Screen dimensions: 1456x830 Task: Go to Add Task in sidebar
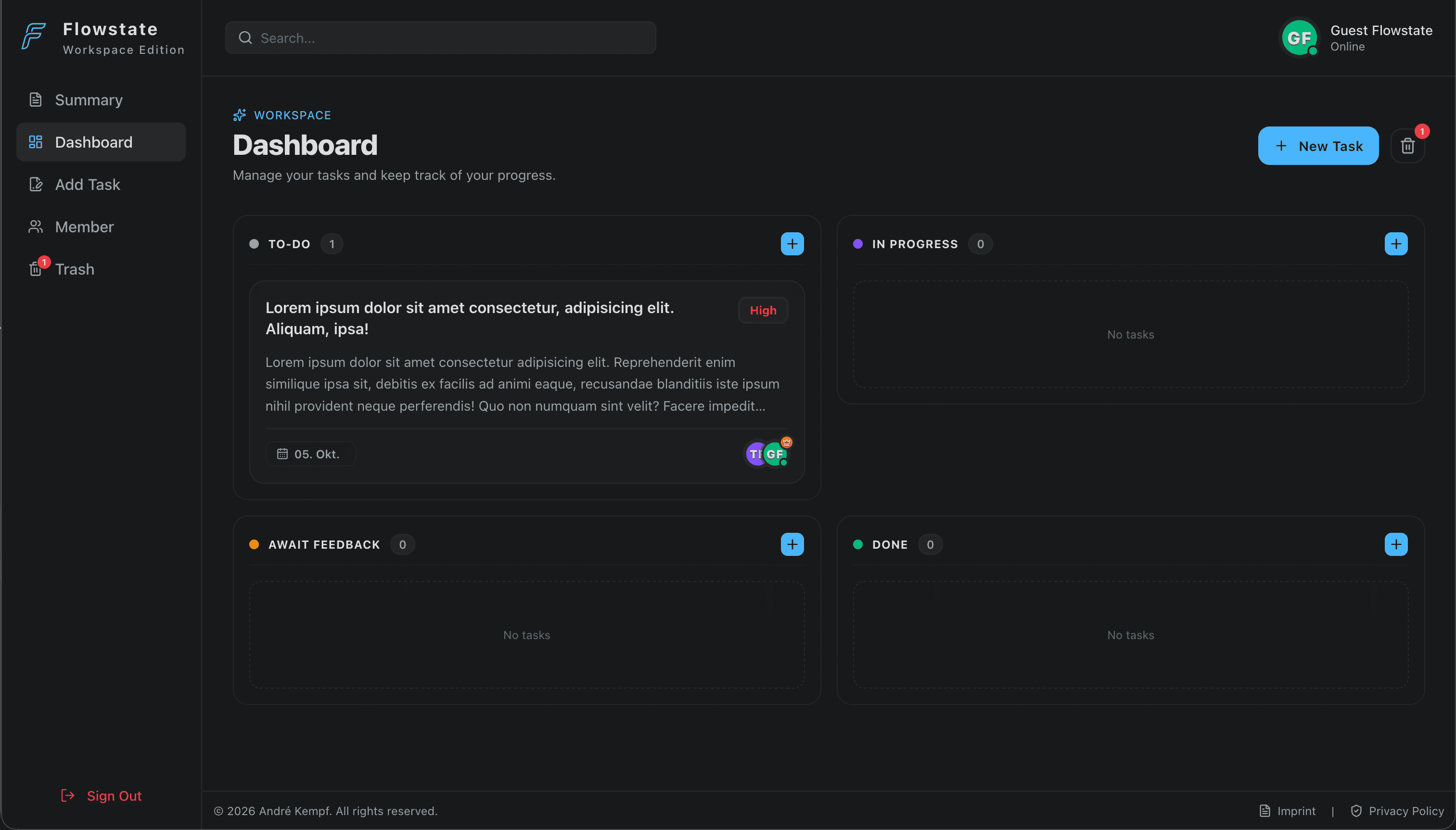(x=101, y=184)
